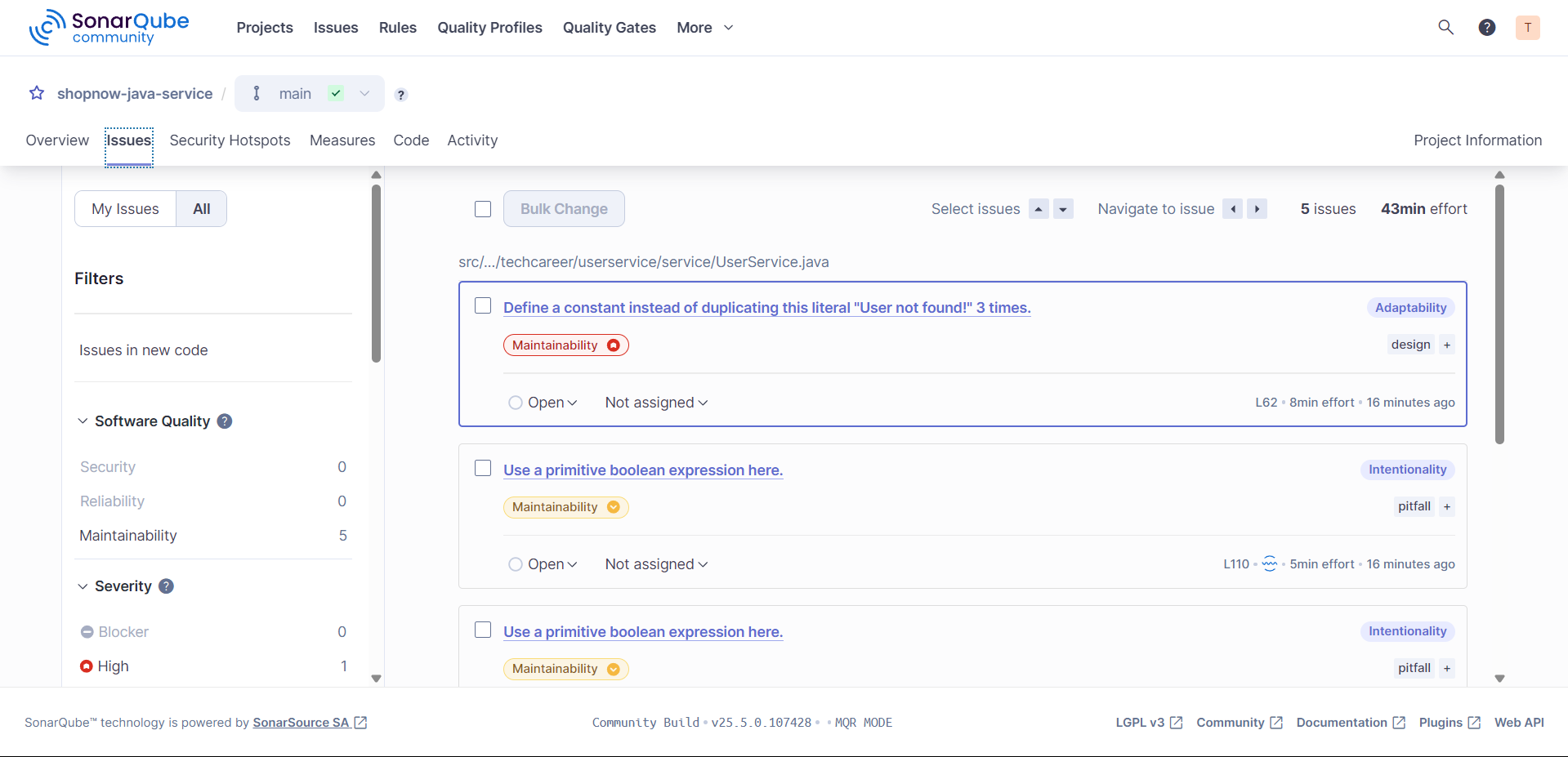Screen dimensions: 1568x757
Task: Open the help question mark icon
Action: click(x=1486, y=27)
